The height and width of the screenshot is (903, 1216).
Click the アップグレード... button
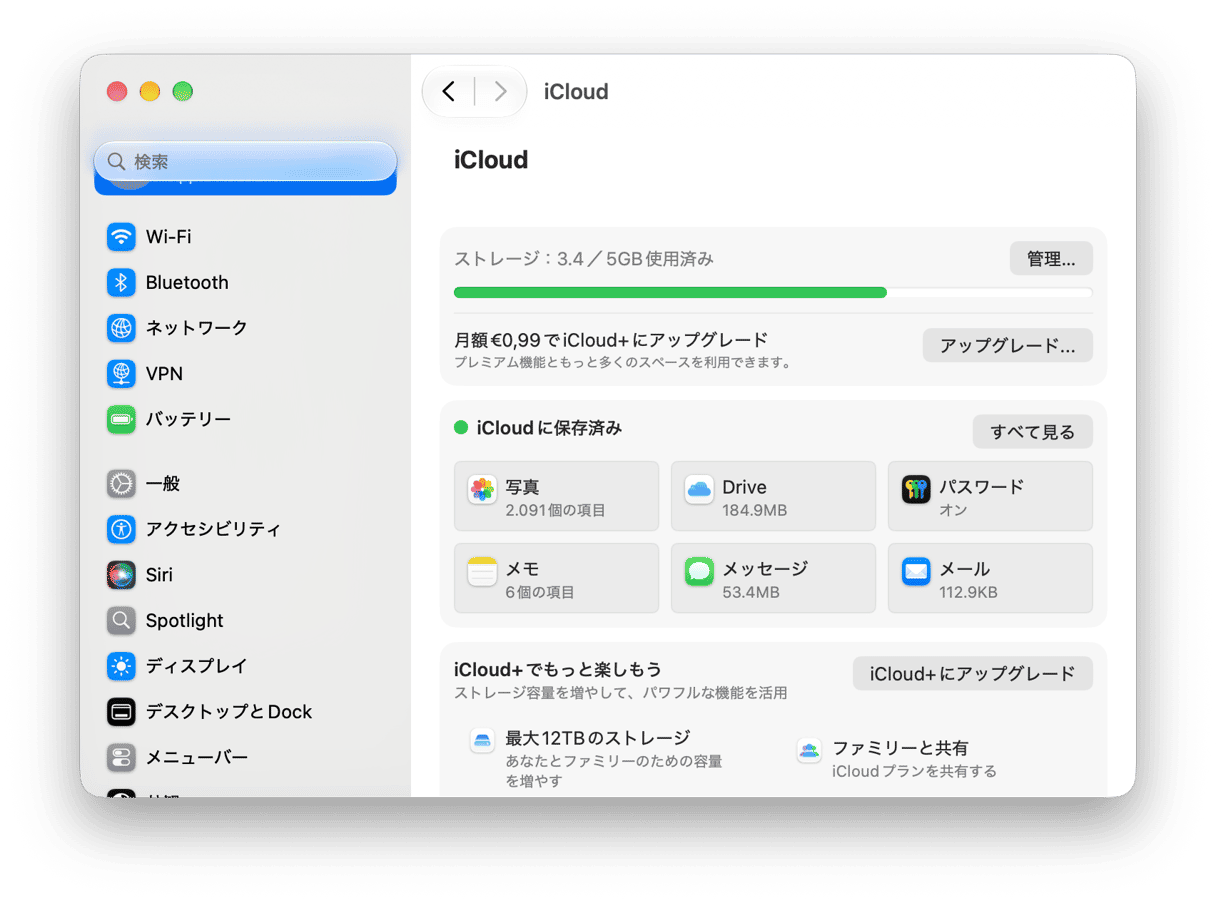[x=1008, y=346]
